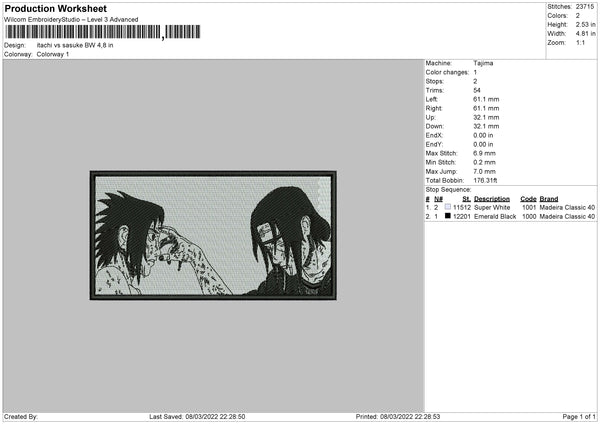Select the 'Super White' description cell

coord(492,207)
